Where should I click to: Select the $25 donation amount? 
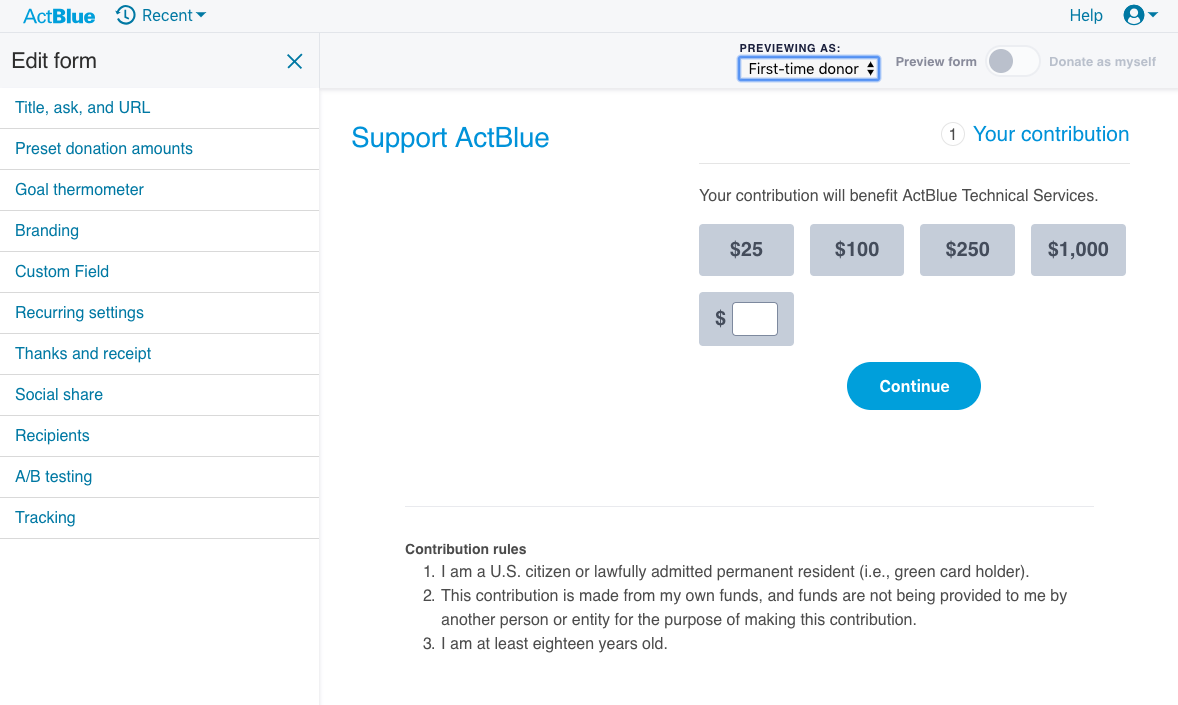click(x=746, y=250)
